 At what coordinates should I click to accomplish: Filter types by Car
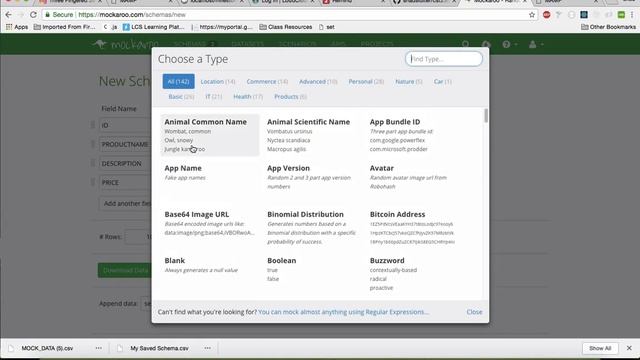tap(442, 82)
